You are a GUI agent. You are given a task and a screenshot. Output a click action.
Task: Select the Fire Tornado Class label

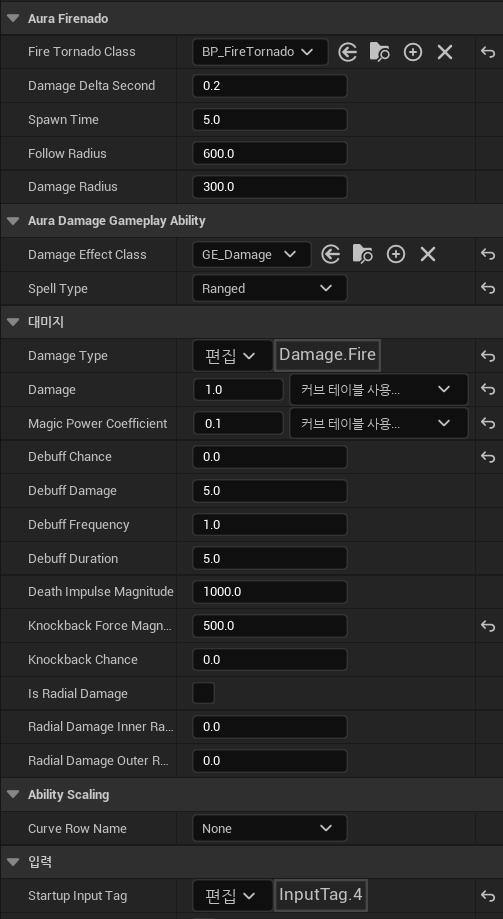point(81,52)
